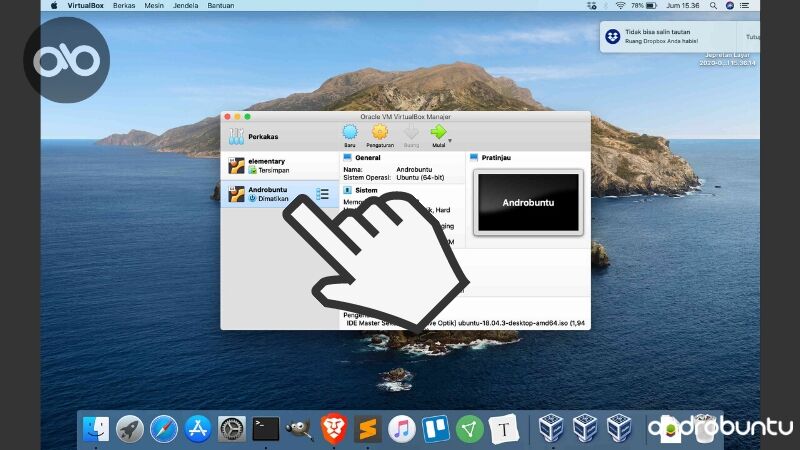
Task: Click the Jepretan Layar desktop screenshot file
Action: pos(727,59)
